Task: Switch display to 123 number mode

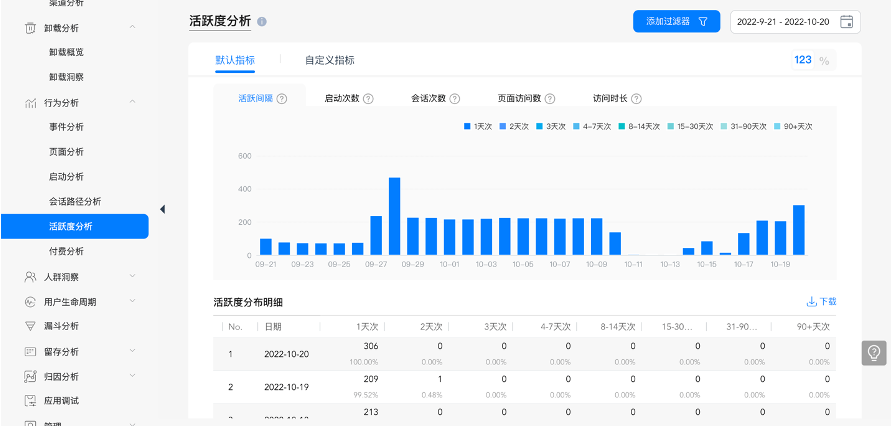Action: point(802,61)
